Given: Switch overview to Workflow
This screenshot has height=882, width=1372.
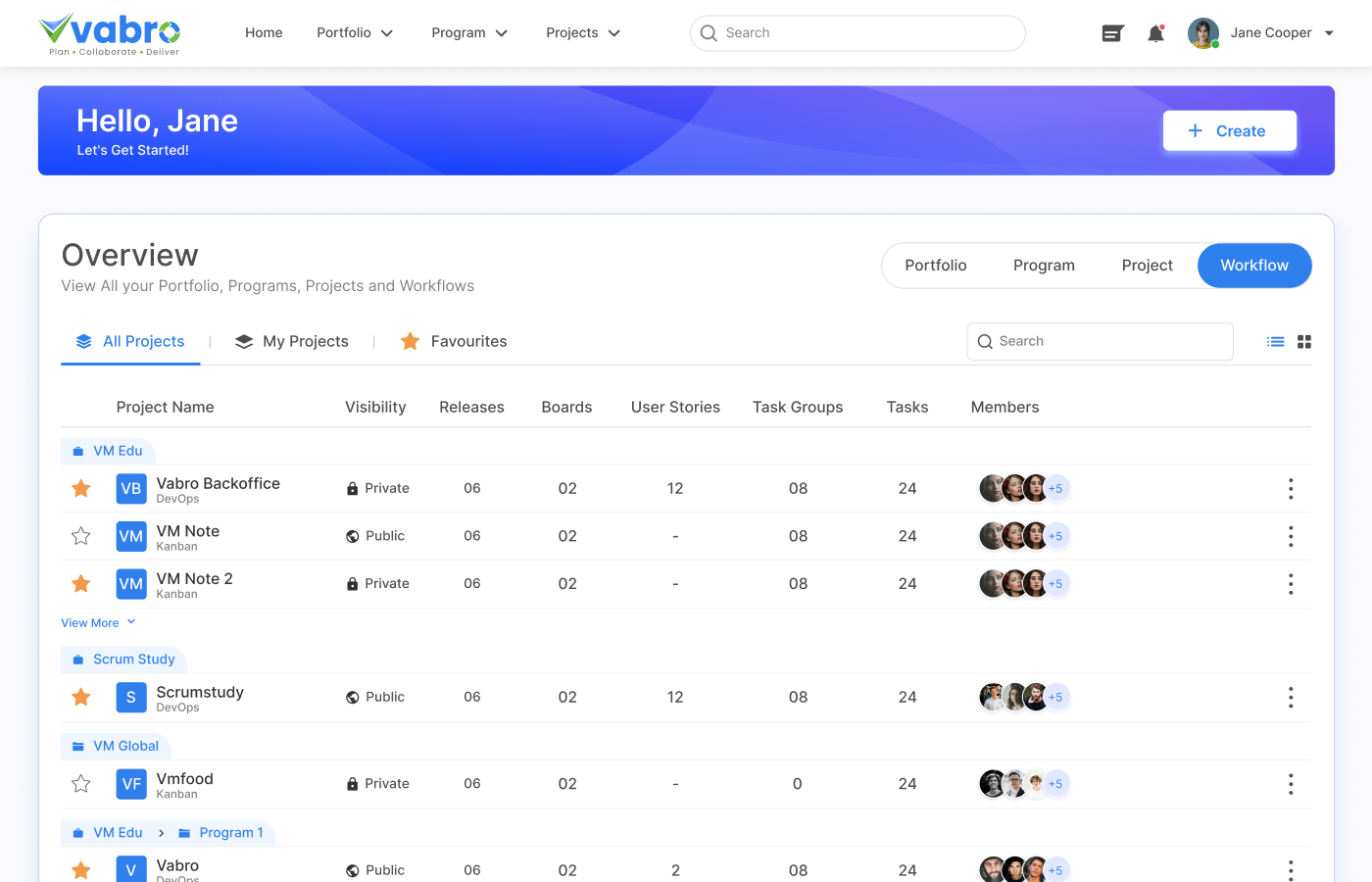Looking at the screenshot, I should (x=1254, y=266).
